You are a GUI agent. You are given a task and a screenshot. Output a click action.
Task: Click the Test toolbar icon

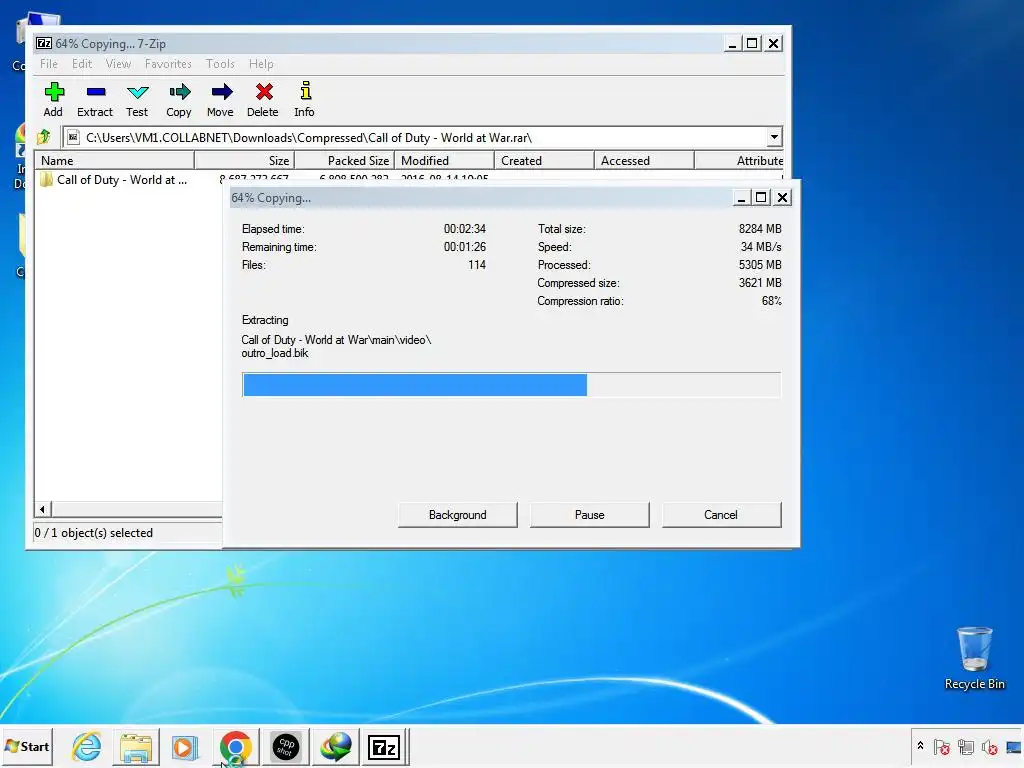click(137, 99)
